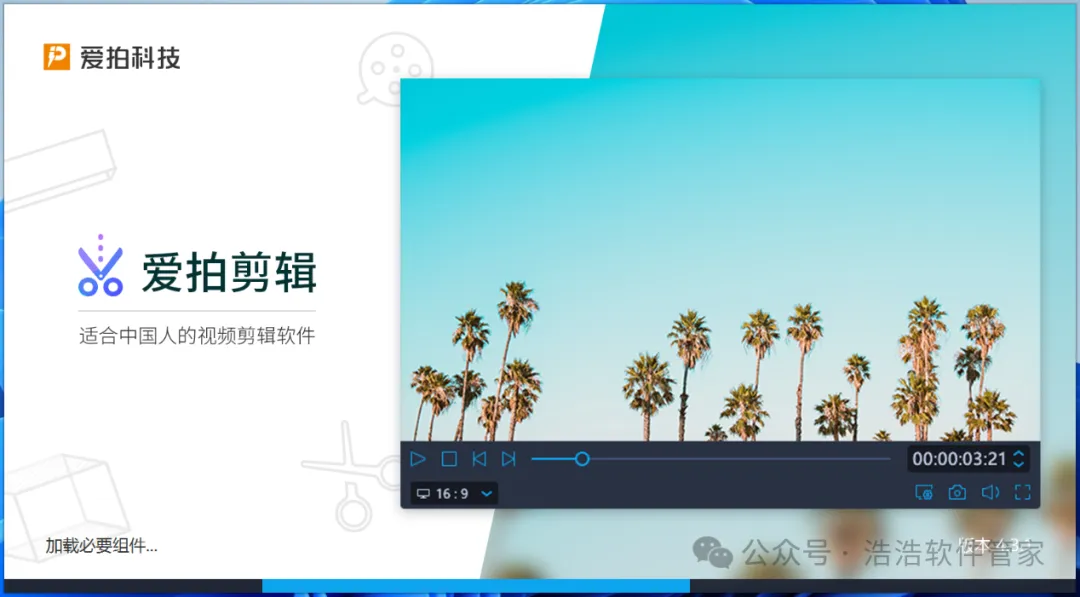1080x597 pixels.
Task: Click the orange 爱拍科技 logo icon
Action: [56, 57]
